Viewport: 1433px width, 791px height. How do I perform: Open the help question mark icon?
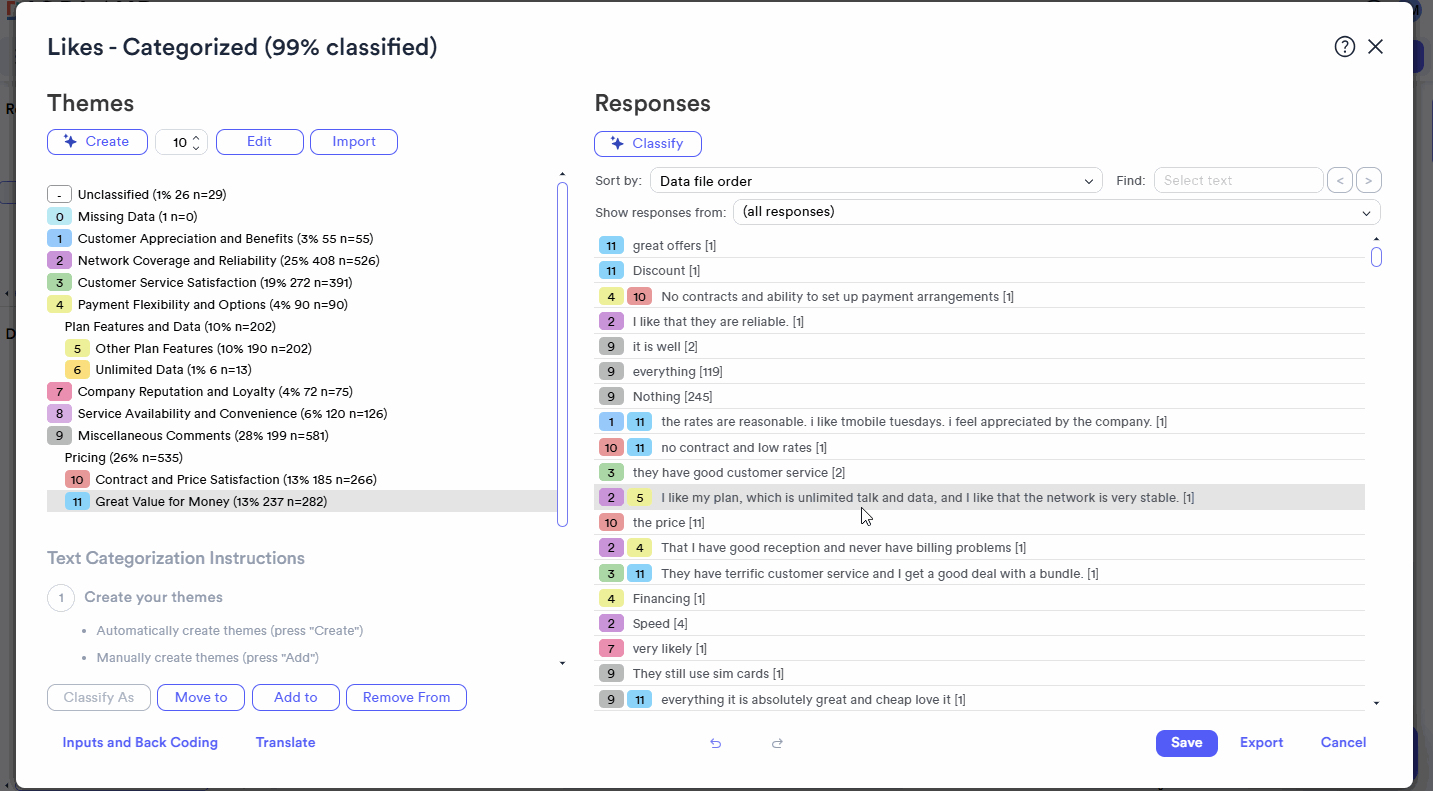tap(1345, 47)
